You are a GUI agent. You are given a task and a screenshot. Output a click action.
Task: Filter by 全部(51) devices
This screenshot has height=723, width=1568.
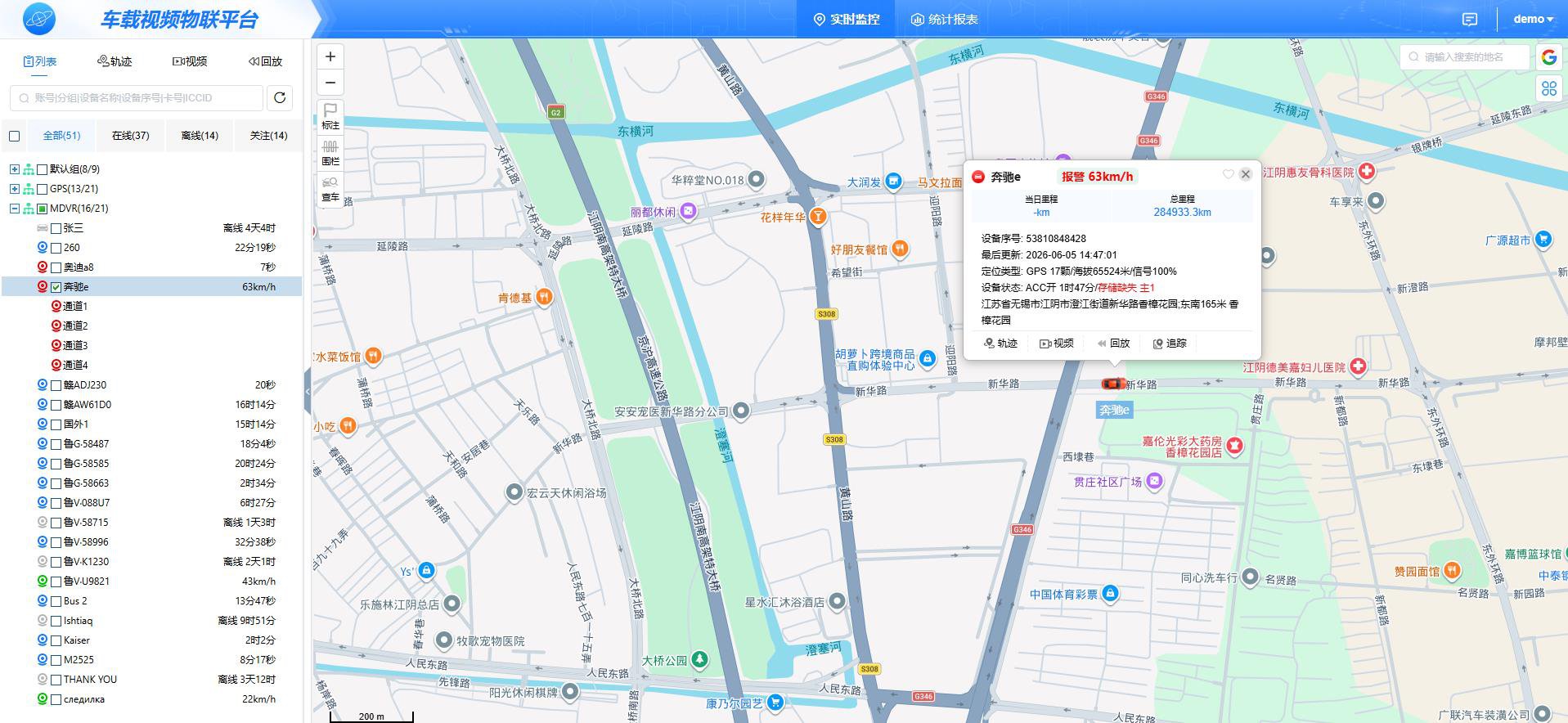click(61, 136)
